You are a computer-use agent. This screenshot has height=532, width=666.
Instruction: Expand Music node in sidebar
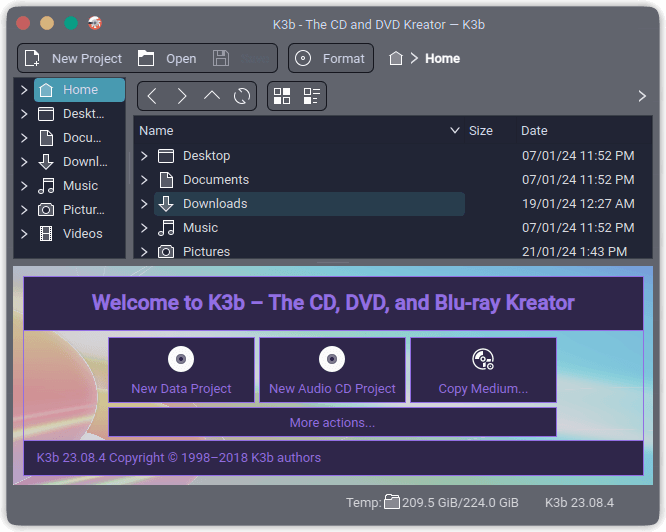tap(24, 186)
